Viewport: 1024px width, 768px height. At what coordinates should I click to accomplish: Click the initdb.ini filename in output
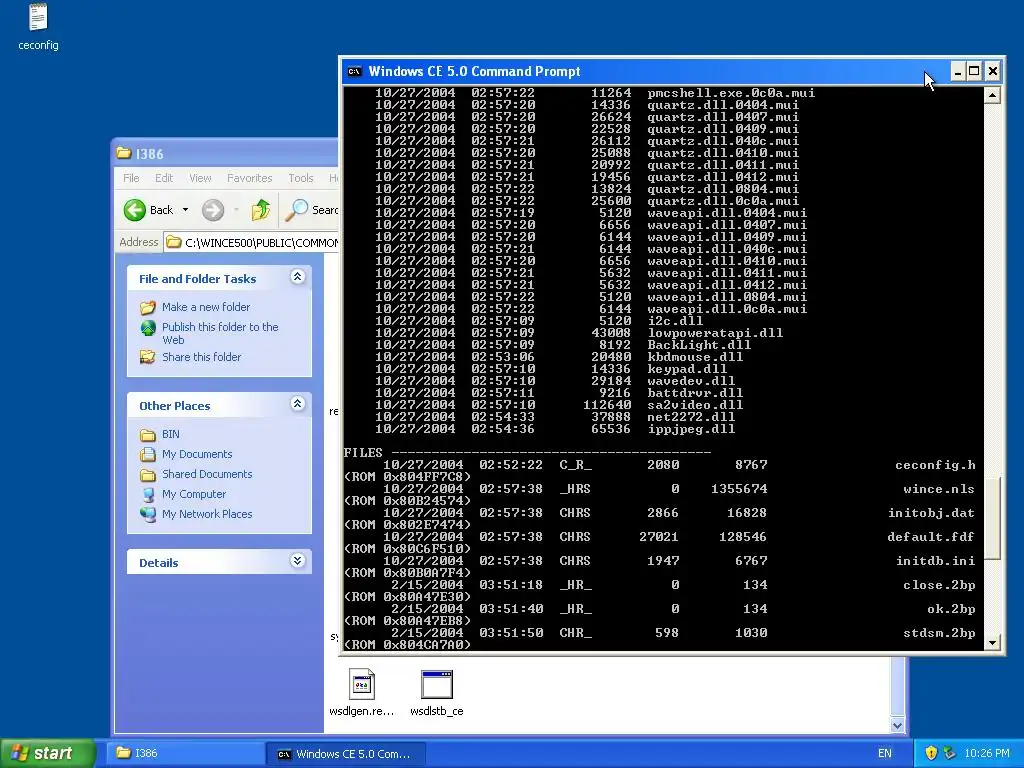coord(936,561)
